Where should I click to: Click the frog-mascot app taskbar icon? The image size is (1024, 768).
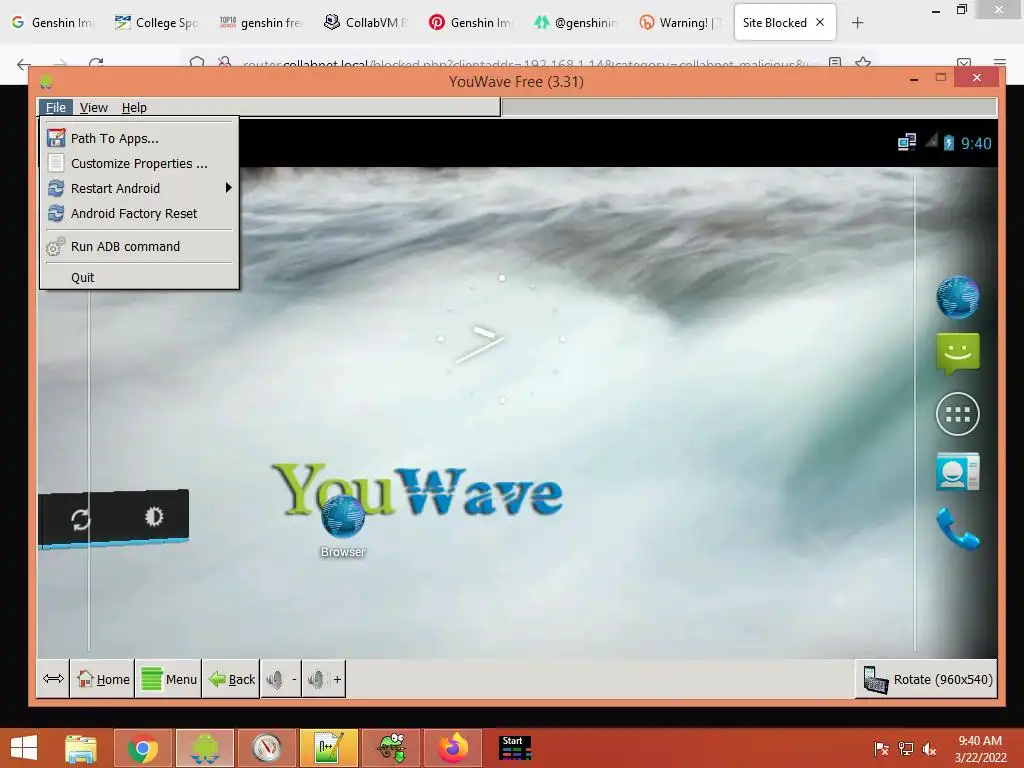point(391,748)
